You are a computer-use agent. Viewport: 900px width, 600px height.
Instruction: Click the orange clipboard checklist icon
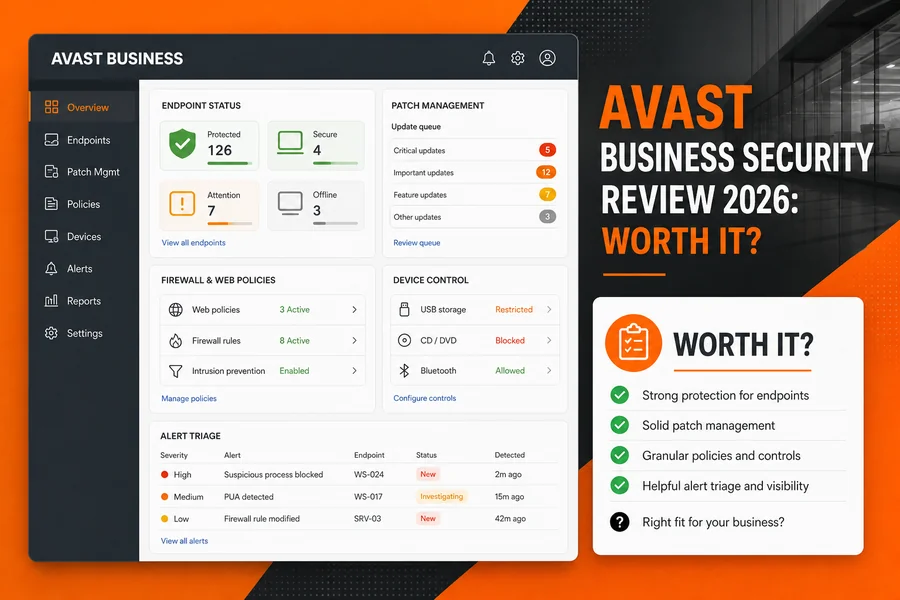coord(633,343)
